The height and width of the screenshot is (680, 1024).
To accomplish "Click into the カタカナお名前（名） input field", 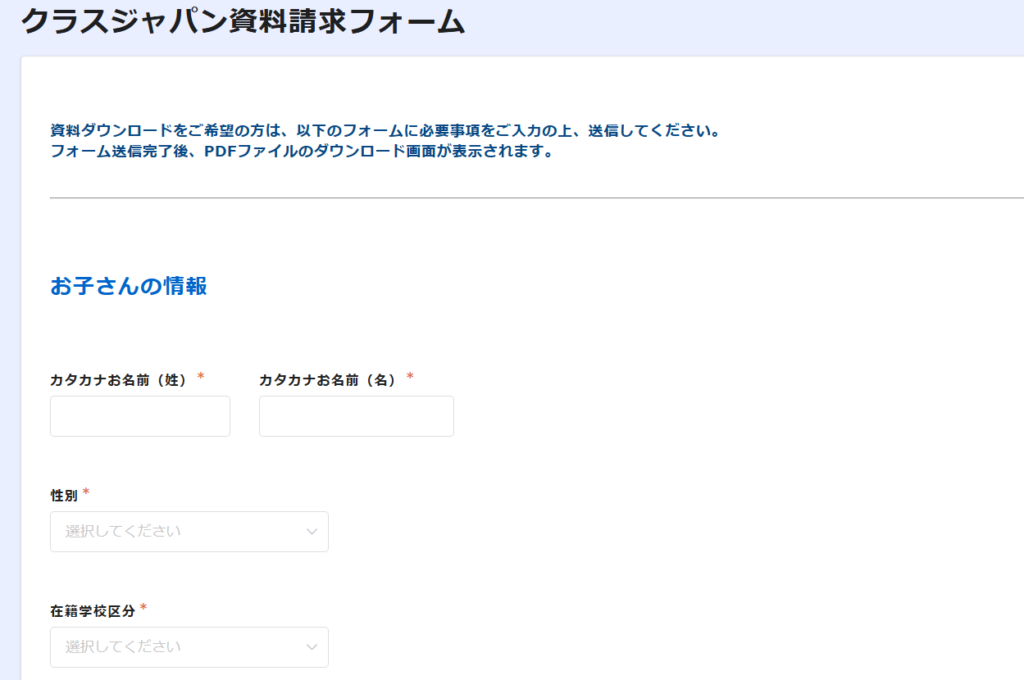I will (x=356, y=416).
